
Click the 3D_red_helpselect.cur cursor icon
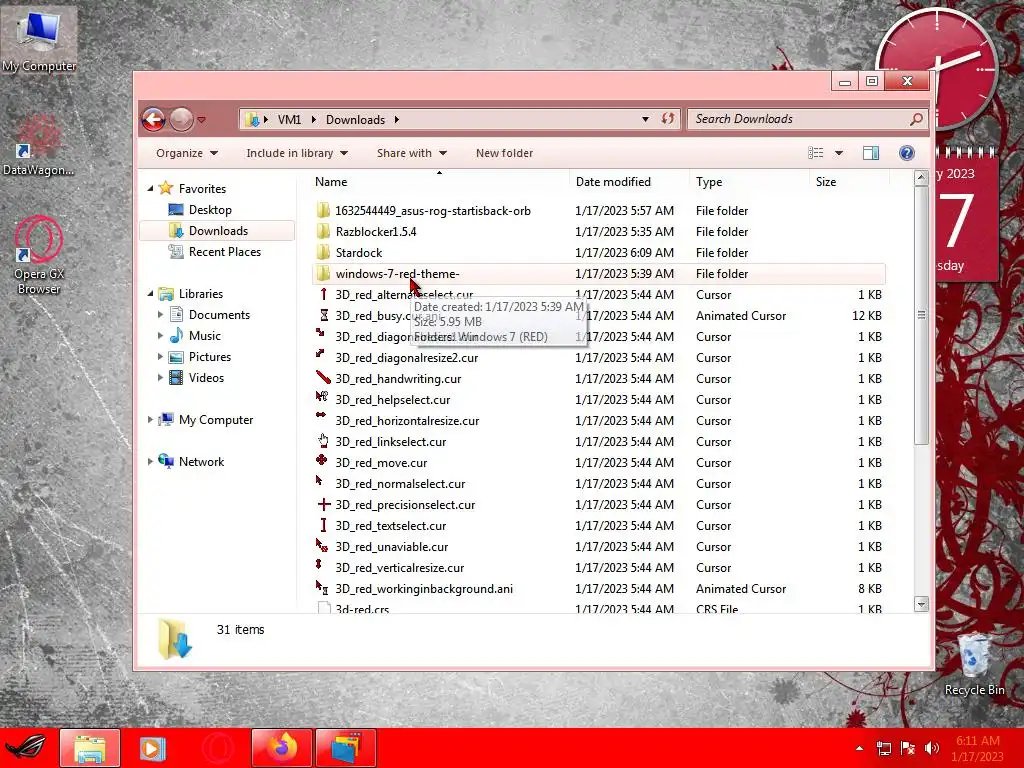[323, 398]
